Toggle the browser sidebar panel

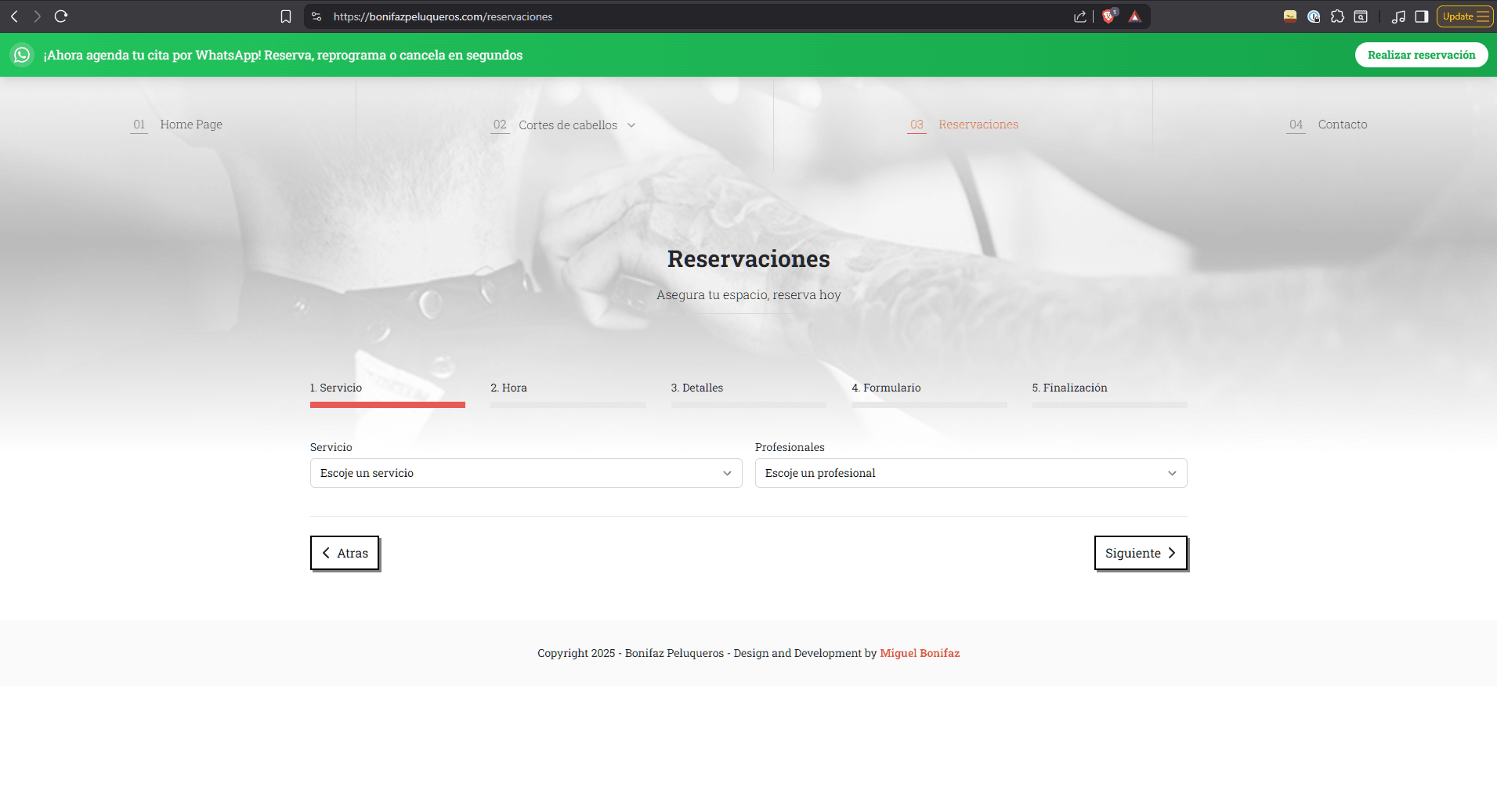[1422, 16]
